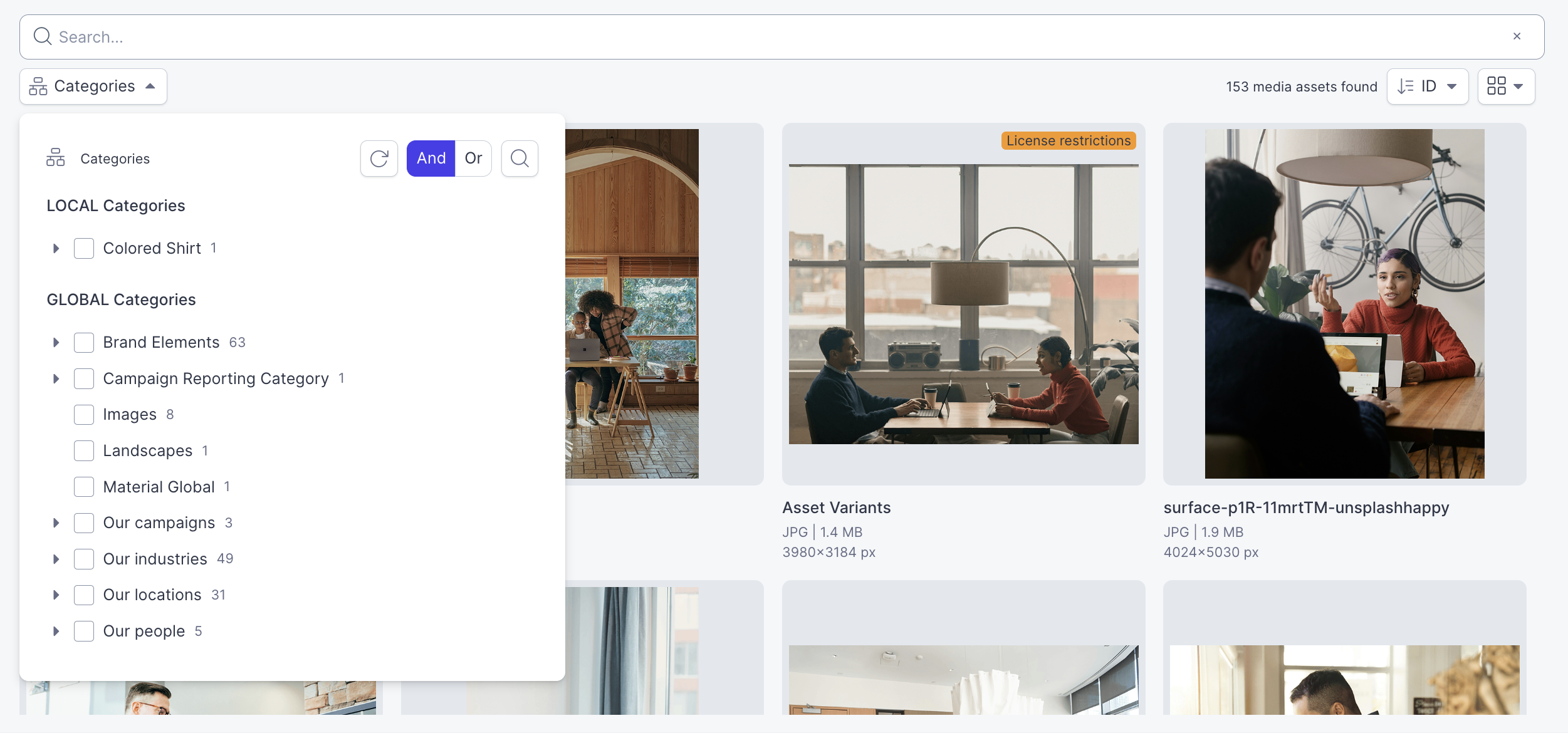Expand the Campaign Reporting Category node
This screenshot has height=738, width=1568.
click(56, 379)
